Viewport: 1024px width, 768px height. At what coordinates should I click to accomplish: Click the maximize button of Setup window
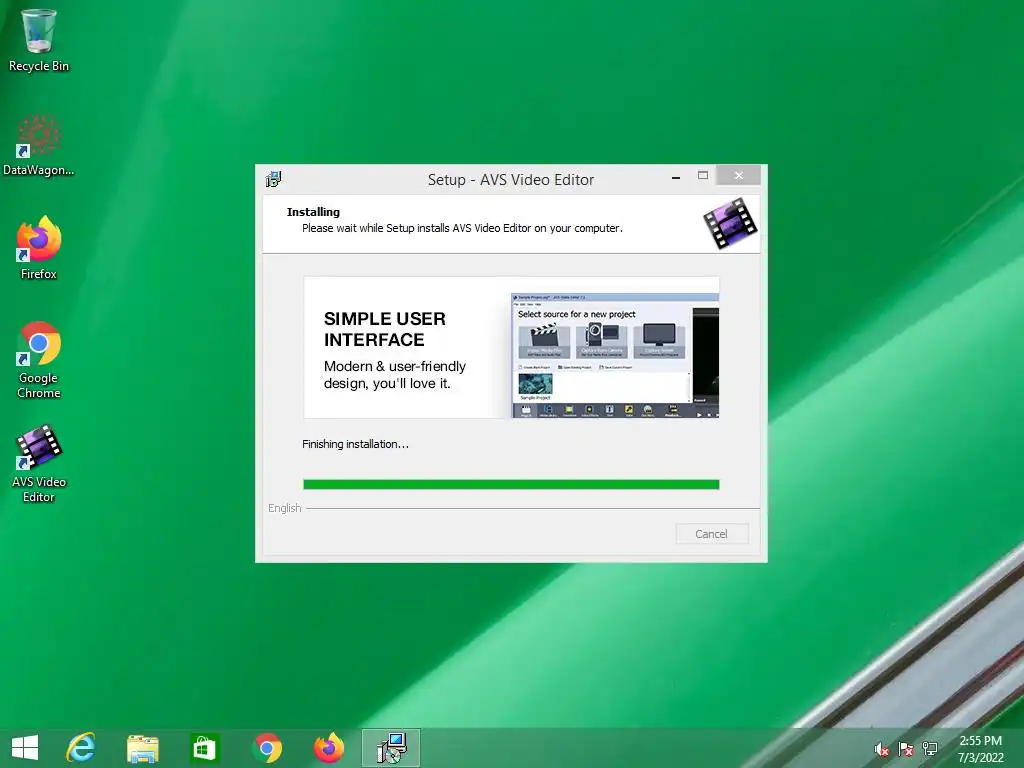(x=703, y=175)
